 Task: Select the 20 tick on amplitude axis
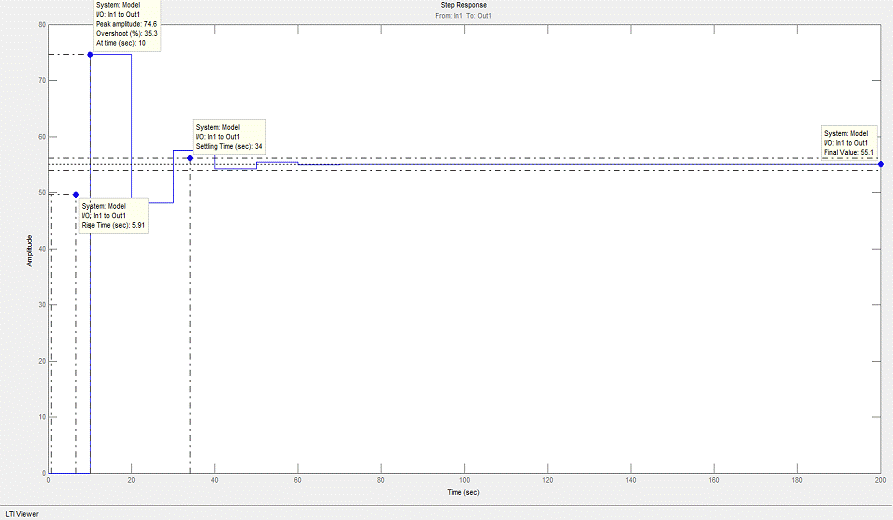click(x=42, y=361)
